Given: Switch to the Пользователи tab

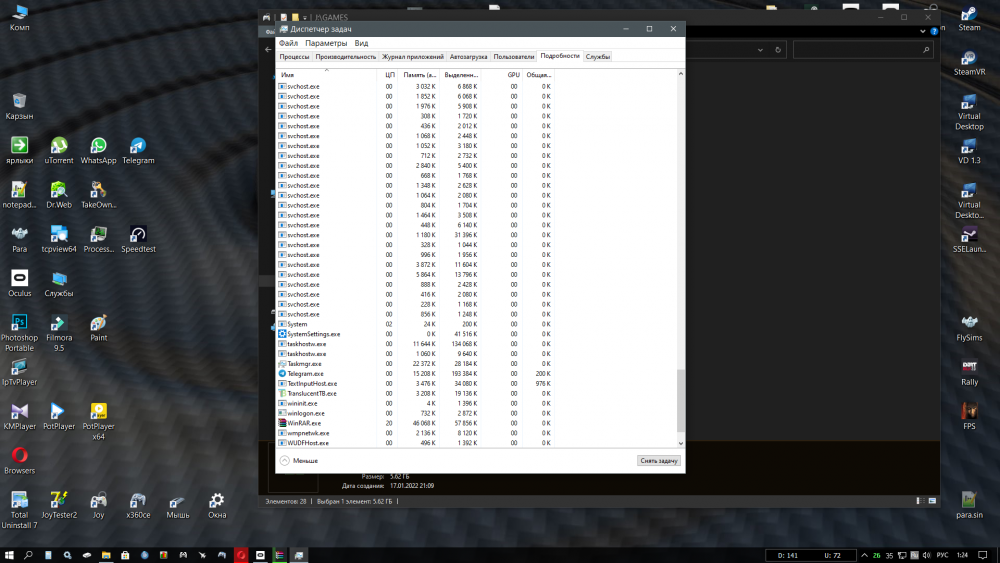Looking at the screenshot, I should point(513,56).
